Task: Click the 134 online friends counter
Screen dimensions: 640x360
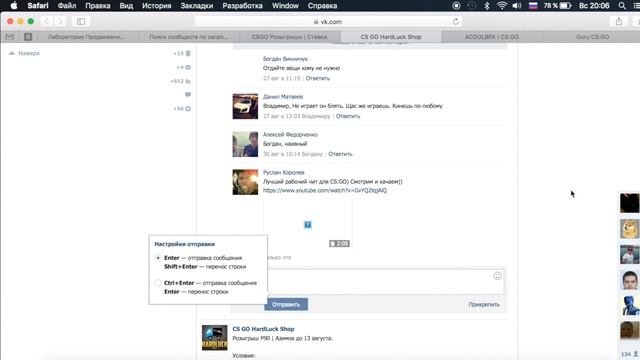Action: 629,354
